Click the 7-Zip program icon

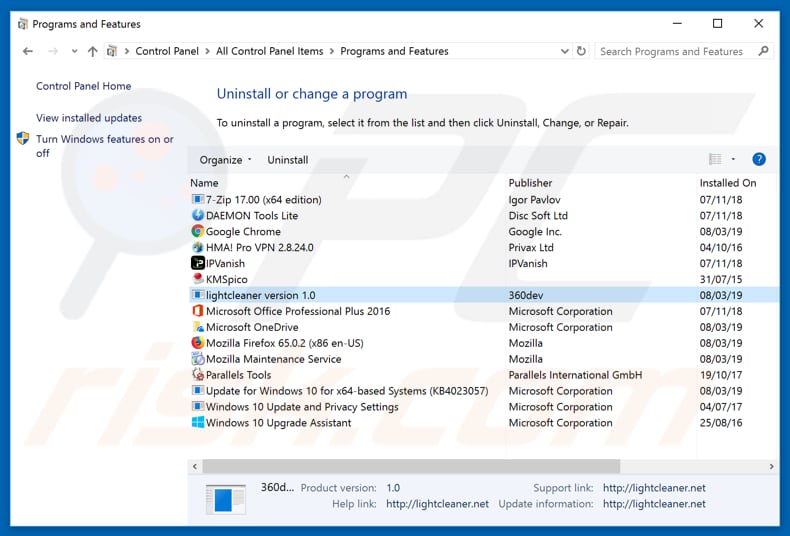[198, 199]
